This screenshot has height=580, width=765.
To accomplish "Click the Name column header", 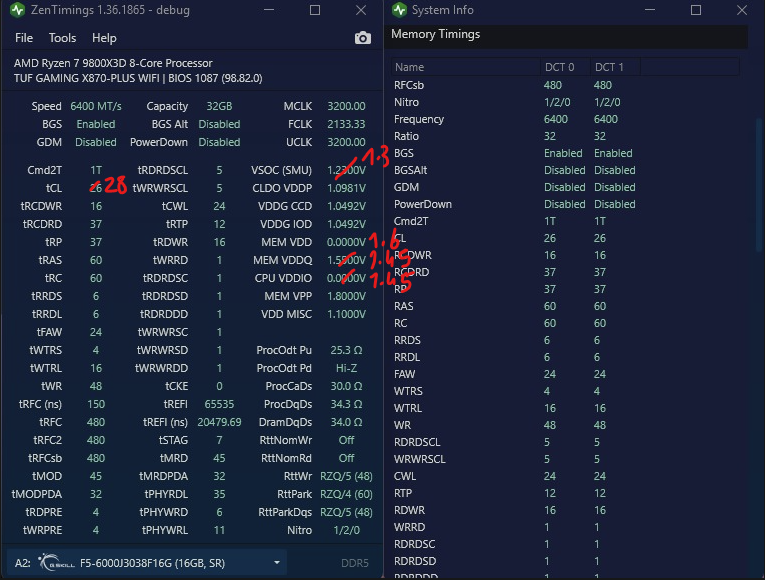I will (466, 67).
